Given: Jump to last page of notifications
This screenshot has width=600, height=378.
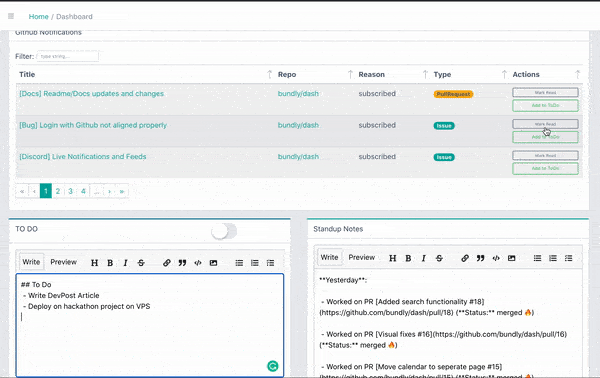Looking at the screenshot, I should tap(122, 191).
